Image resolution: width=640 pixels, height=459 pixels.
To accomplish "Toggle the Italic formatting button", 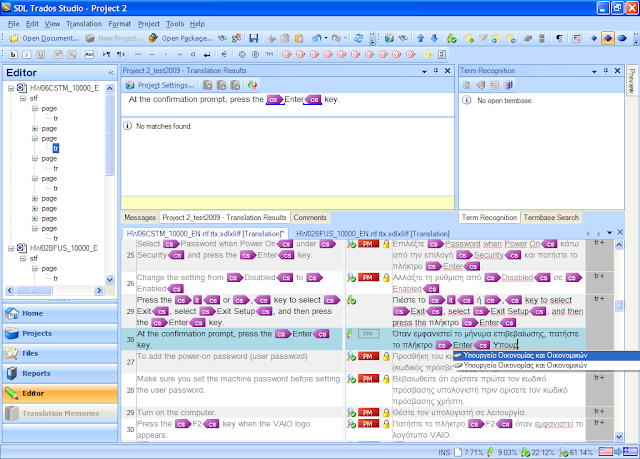I will coord(27,54).
